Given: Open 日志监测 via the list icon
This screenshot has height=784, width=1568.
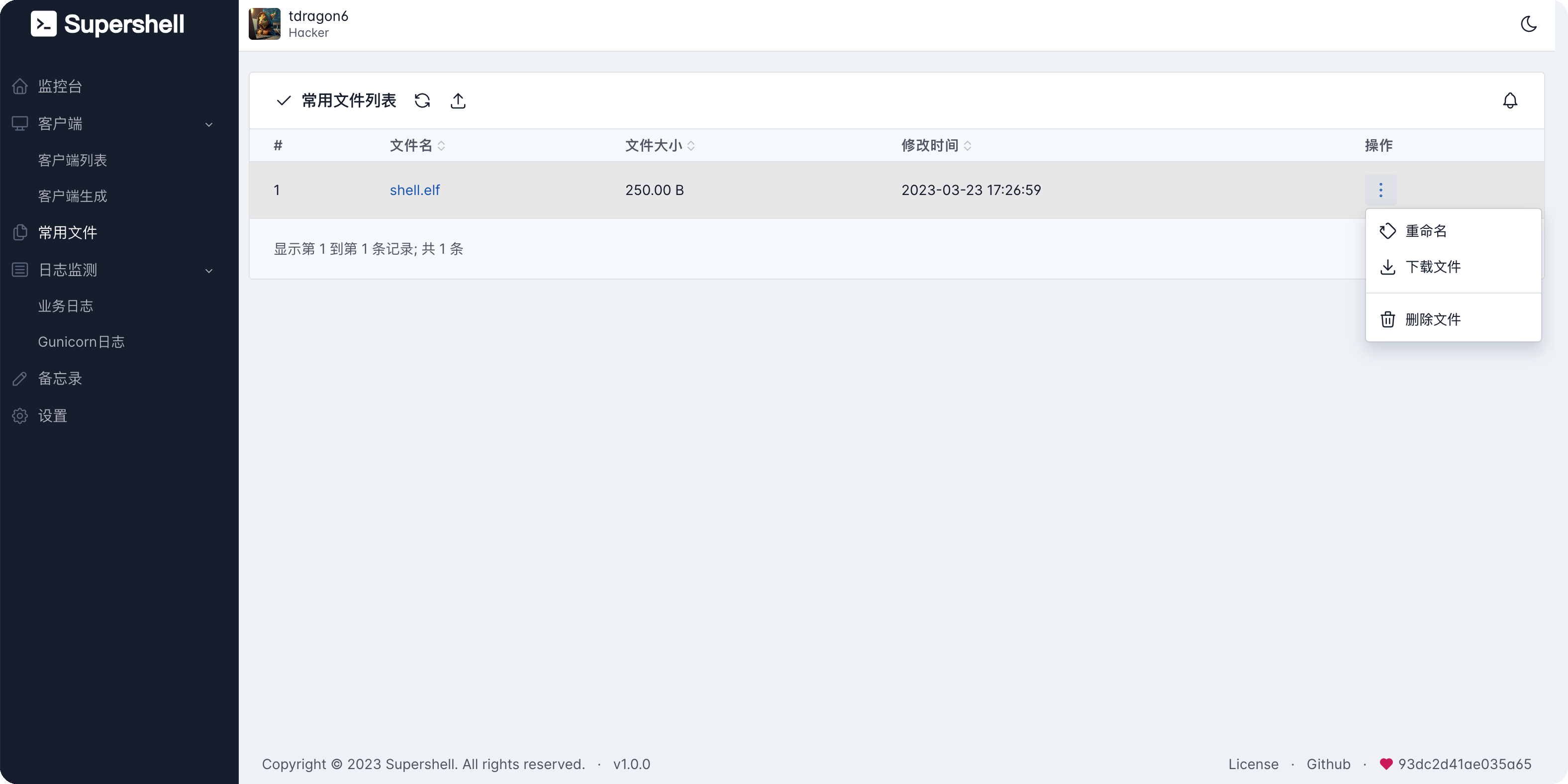Looking at the screenshot, I should (20, 270).
